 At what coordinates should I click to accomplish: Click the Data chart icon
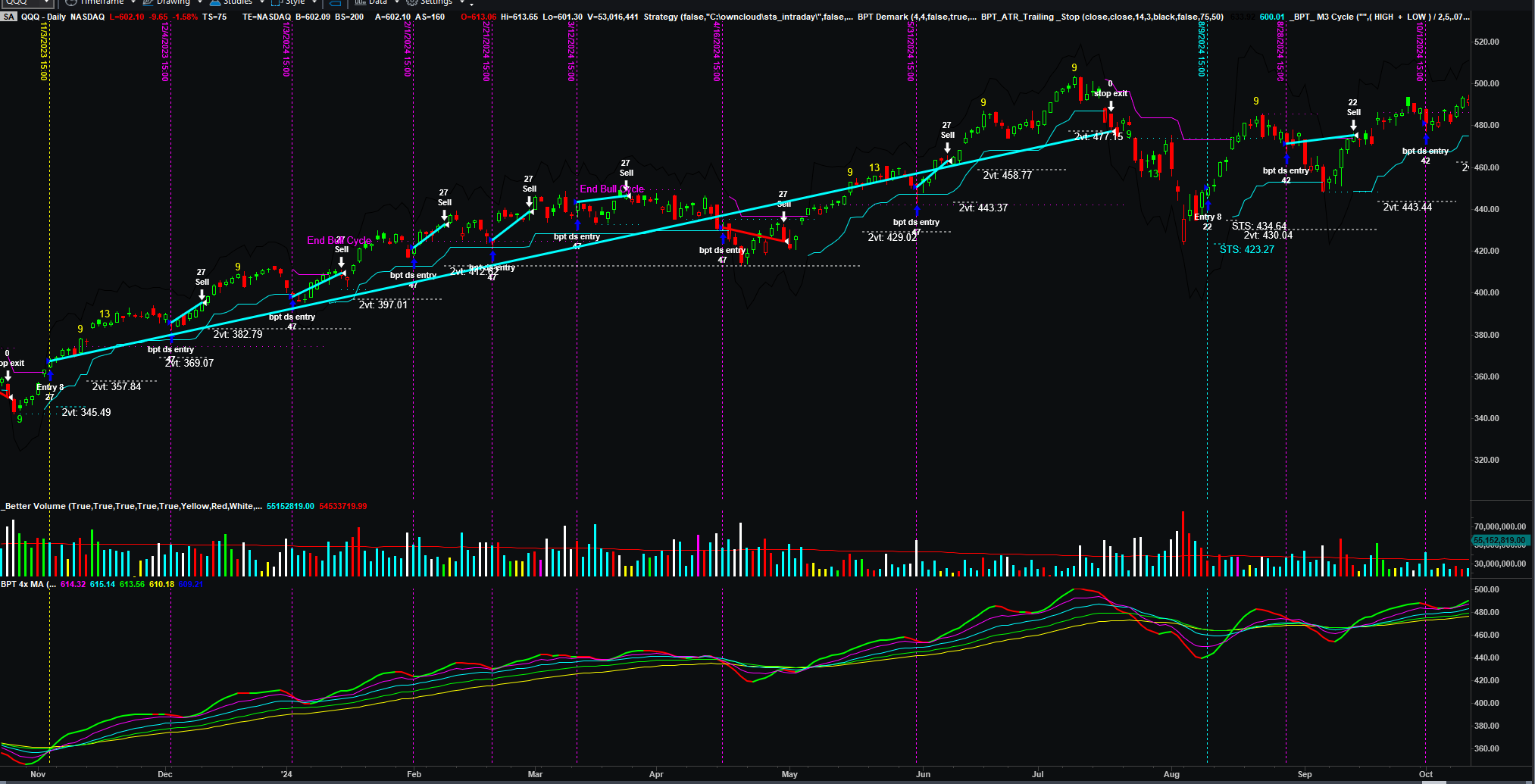pyautogui.click(x=361, y=2)
